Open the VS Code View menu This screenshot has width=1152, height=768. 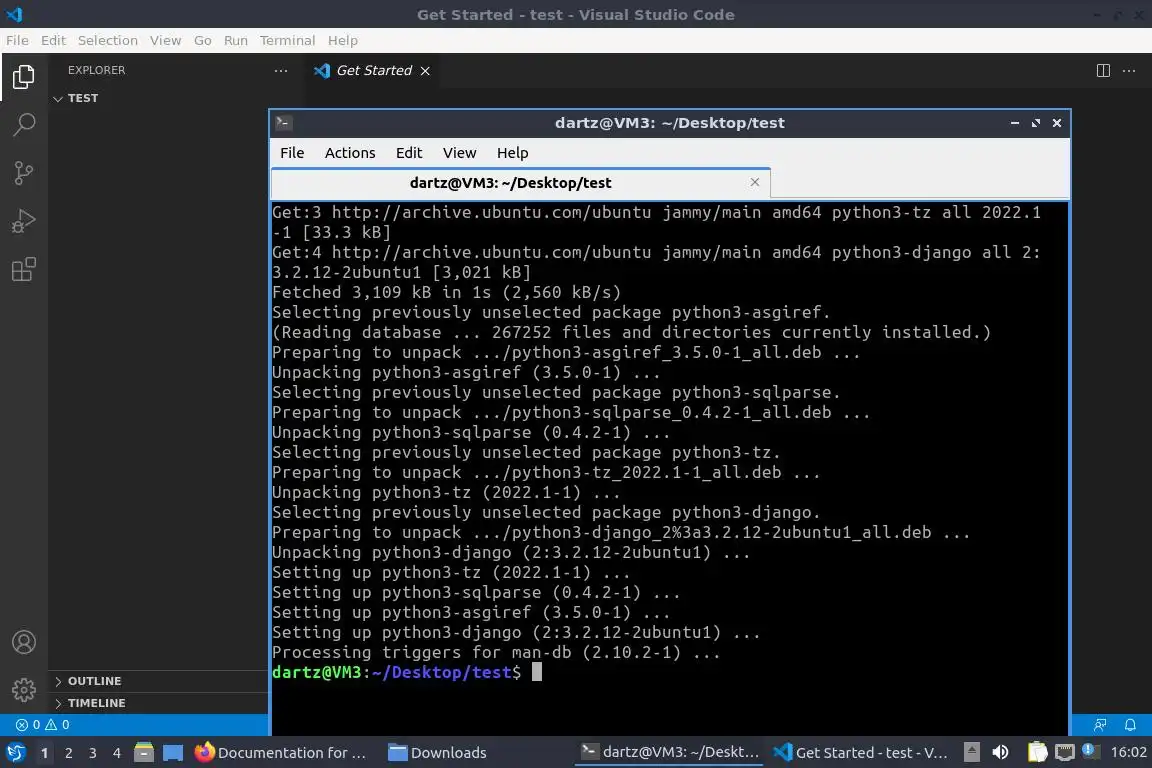click(165, 40)
